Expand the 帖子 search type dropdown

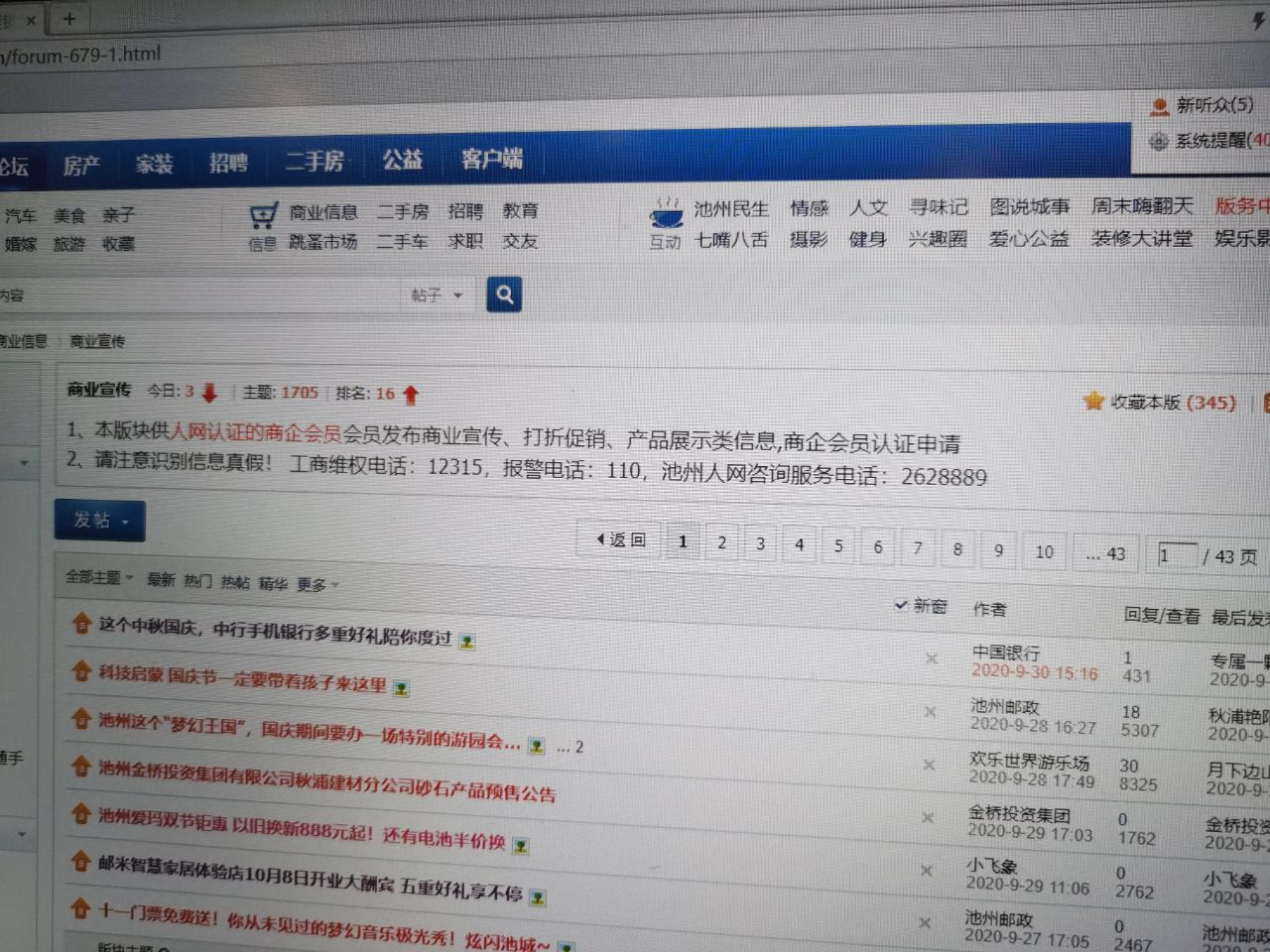pyautogui.click(x=437, y=295)
